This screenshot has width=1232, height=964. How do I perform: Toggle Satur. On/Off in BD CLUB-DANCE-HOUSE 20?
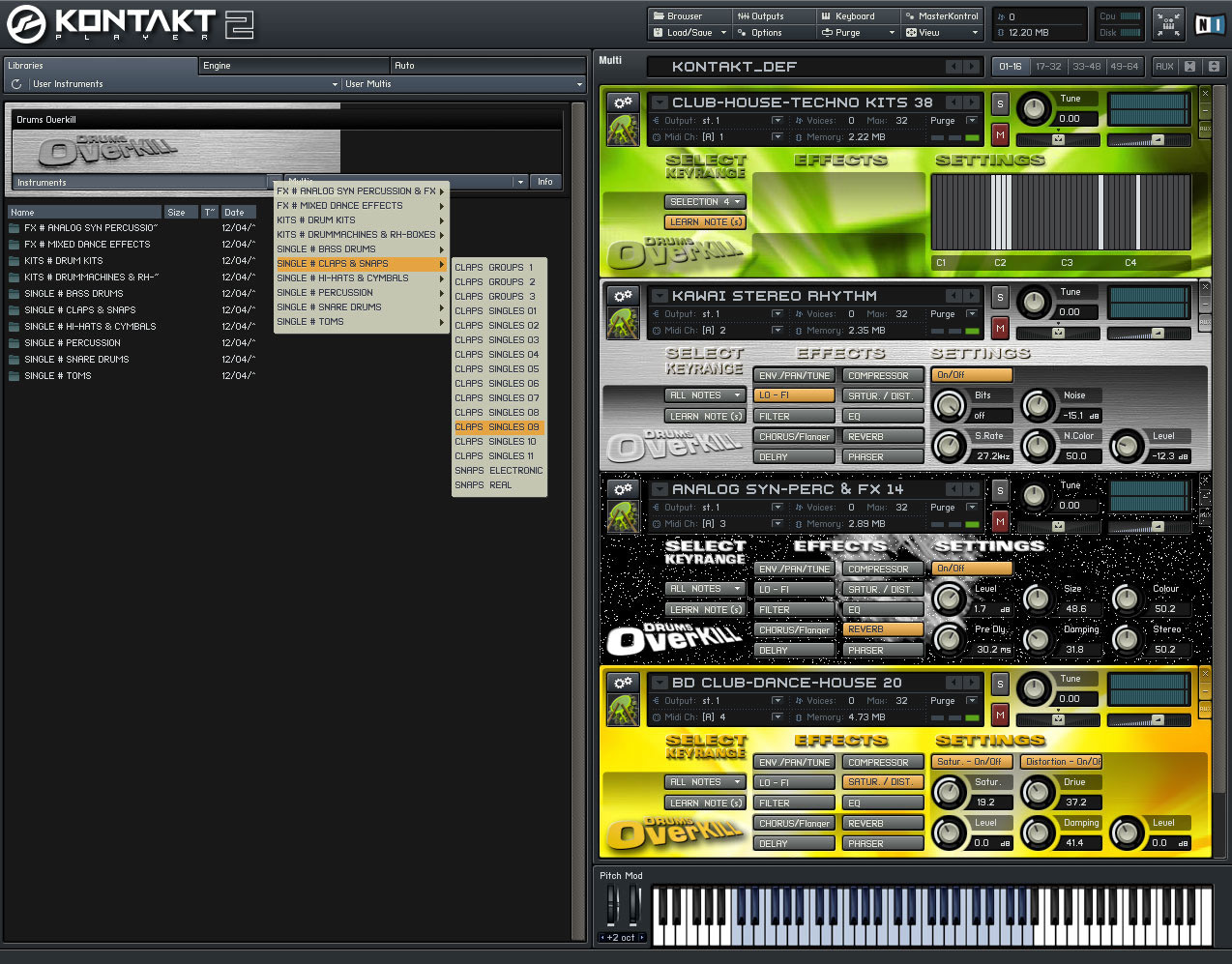pyautogui.click(x=973, y=761)
